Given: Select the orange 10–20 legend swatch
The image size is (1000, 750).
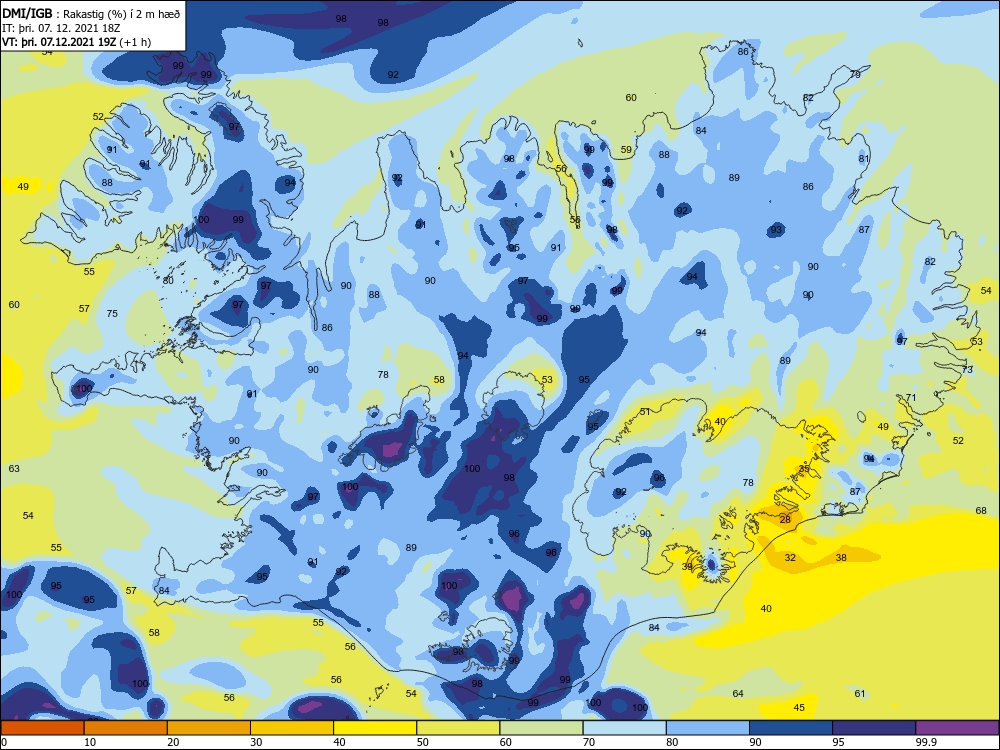Looking at the screenshot, I should [x=126, y=728].
